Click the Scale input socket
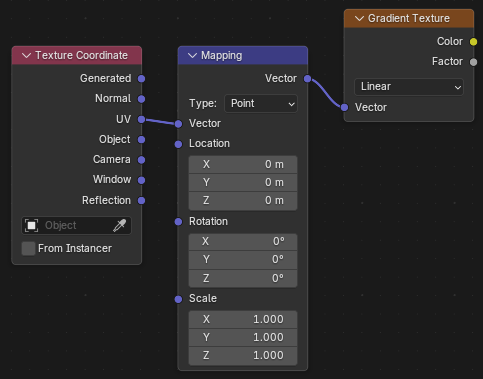Viewport: 483px width, 379px height. pyautogui.click(x=178, y=299)
